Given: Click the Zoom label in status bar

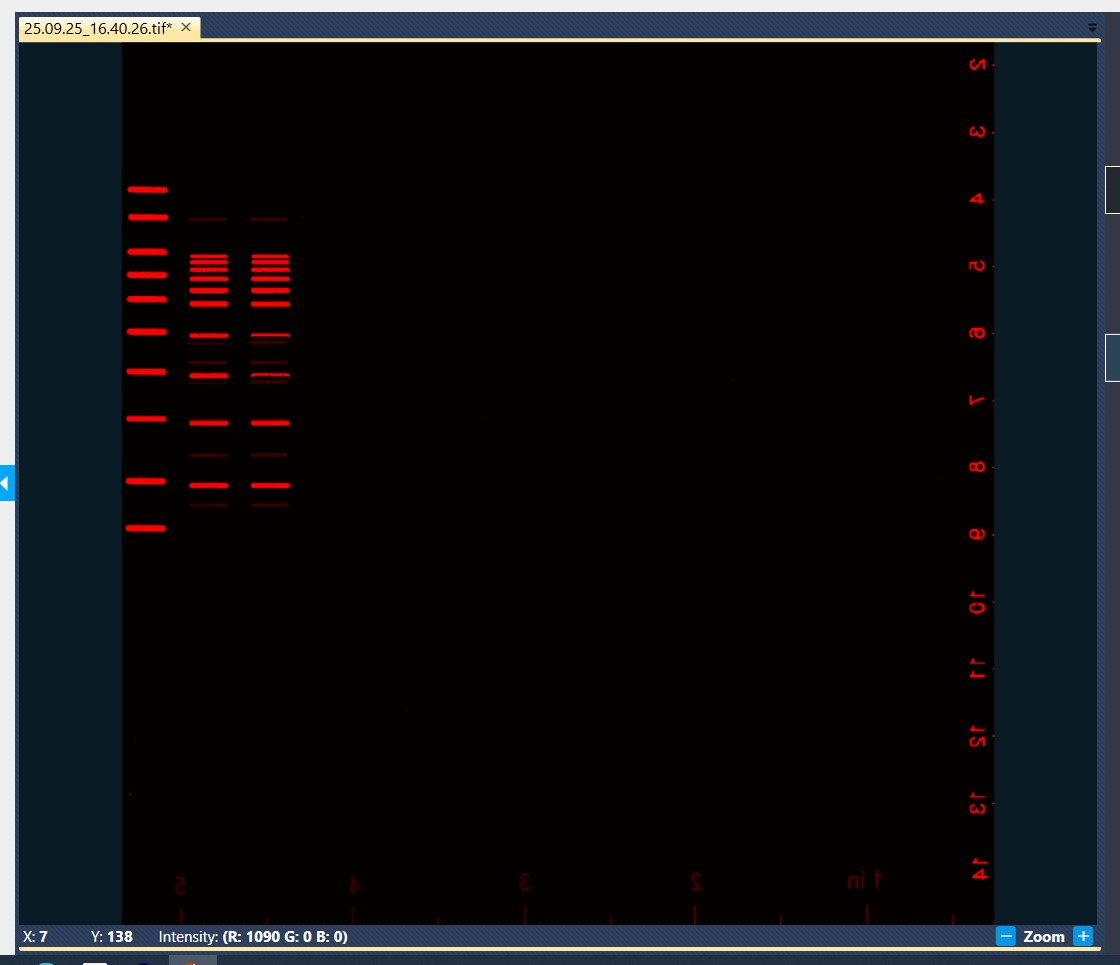Looking at the screenshot, I should point(1044,937).
